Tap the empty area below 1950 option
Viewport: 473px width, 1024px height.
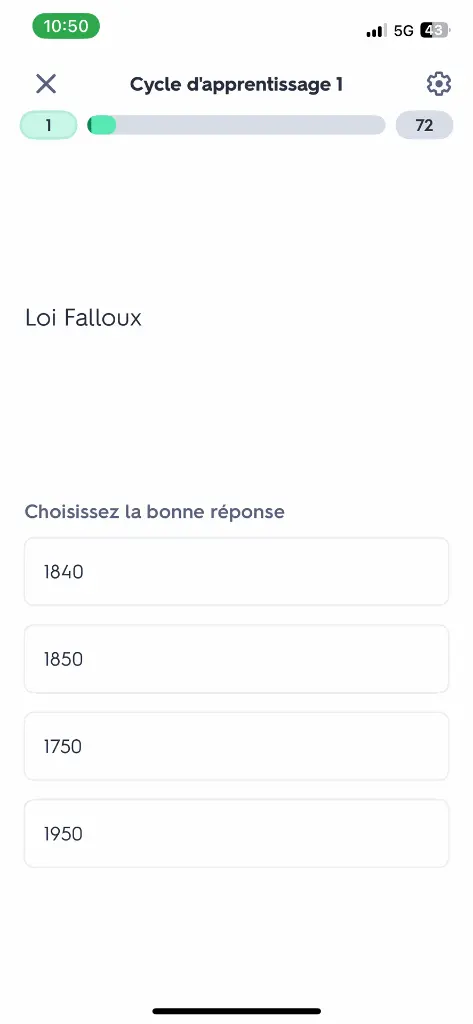236,934
